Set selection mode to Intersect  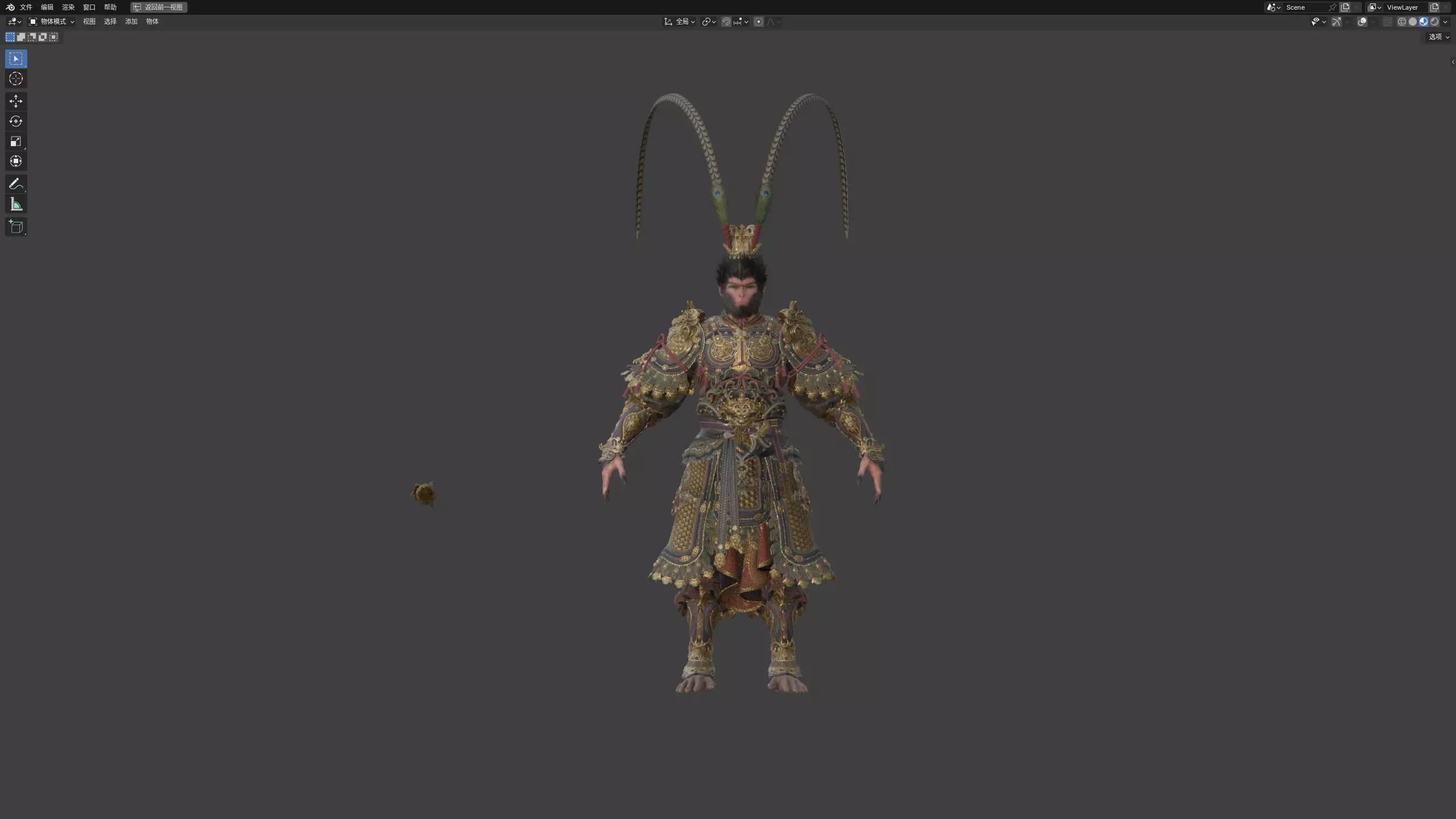(53, 37)
